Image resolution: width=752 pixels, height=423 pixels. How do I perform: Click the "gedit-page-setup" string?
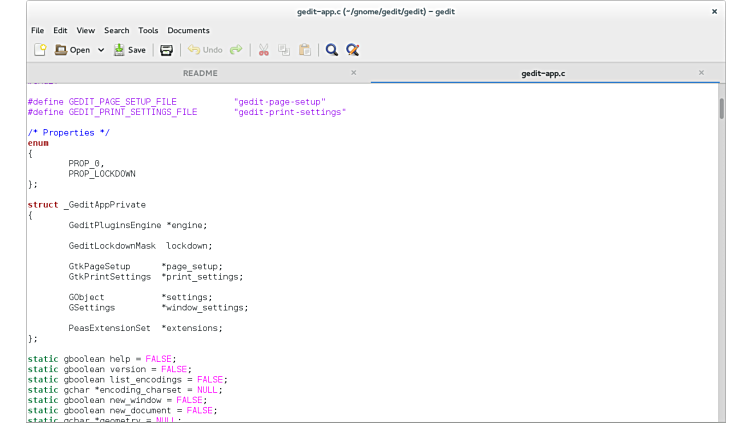coord(280,102)
